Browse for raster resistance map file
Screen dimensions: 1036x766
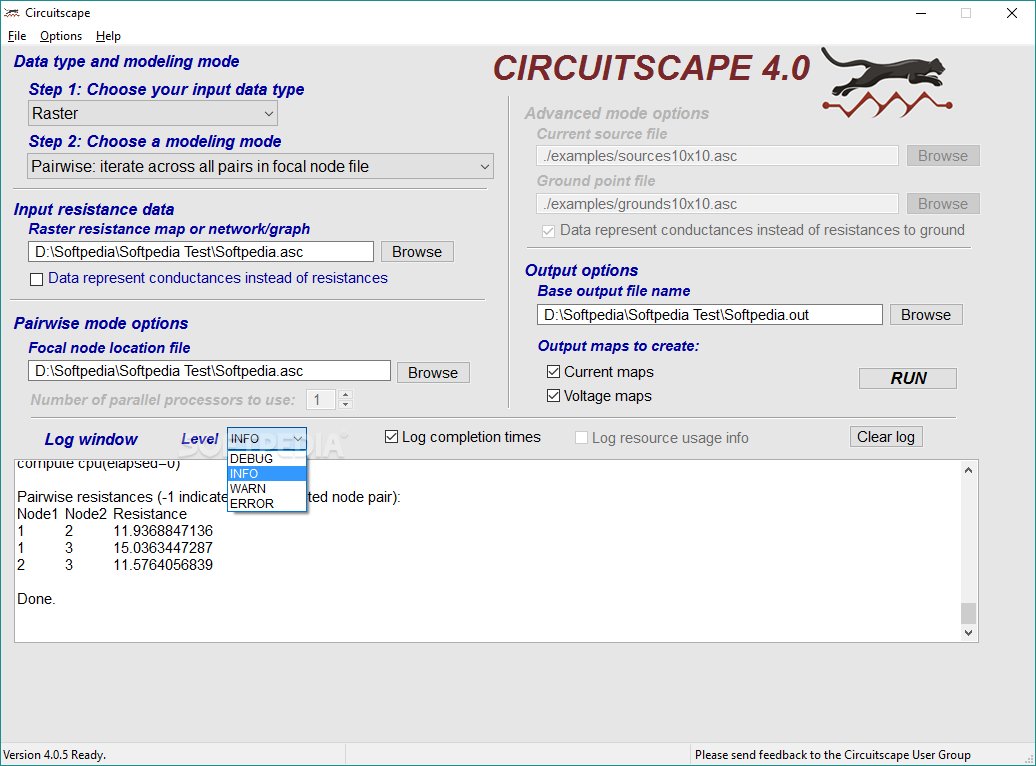[x=417, y=252]
